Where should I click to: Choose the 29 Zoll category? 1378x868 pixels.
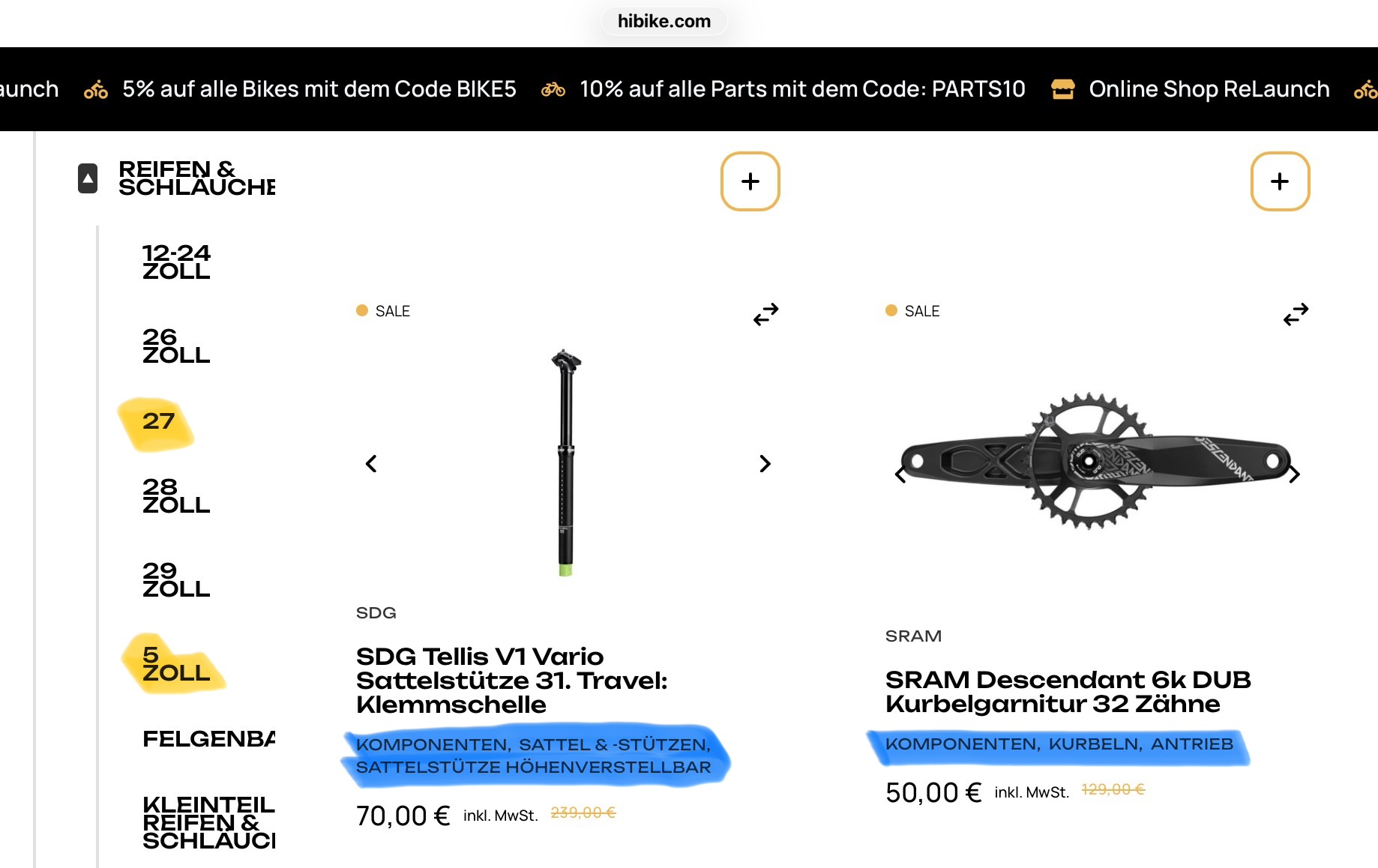click(x=176, y=580)
